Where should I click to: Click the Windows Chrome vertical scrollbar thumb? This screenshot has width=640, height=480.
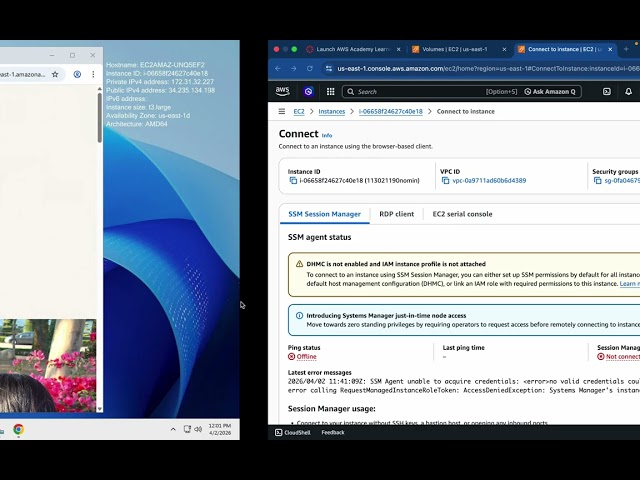tap(100, 118)
